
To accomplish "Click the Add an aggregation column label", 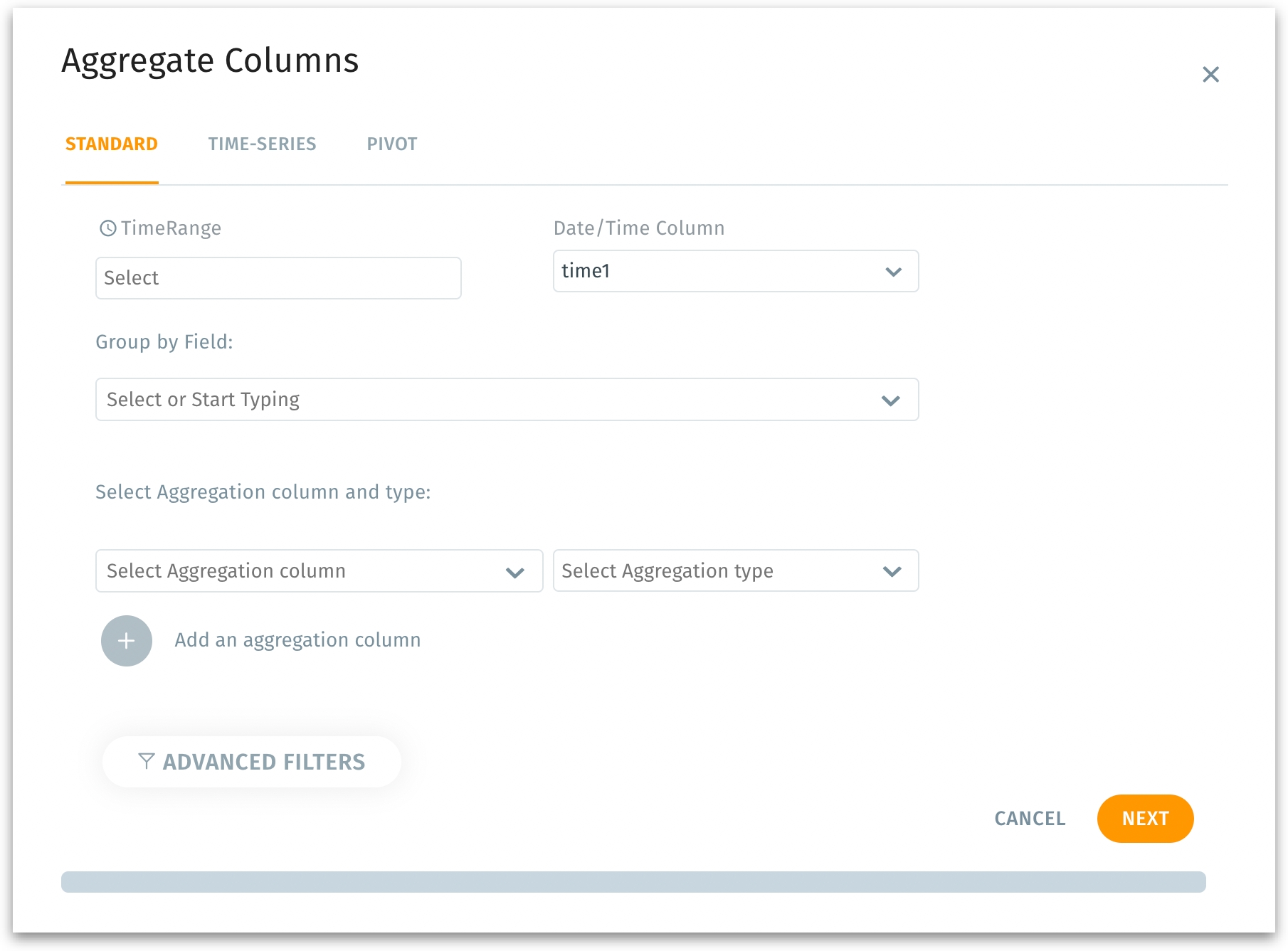I will point(297,640).
